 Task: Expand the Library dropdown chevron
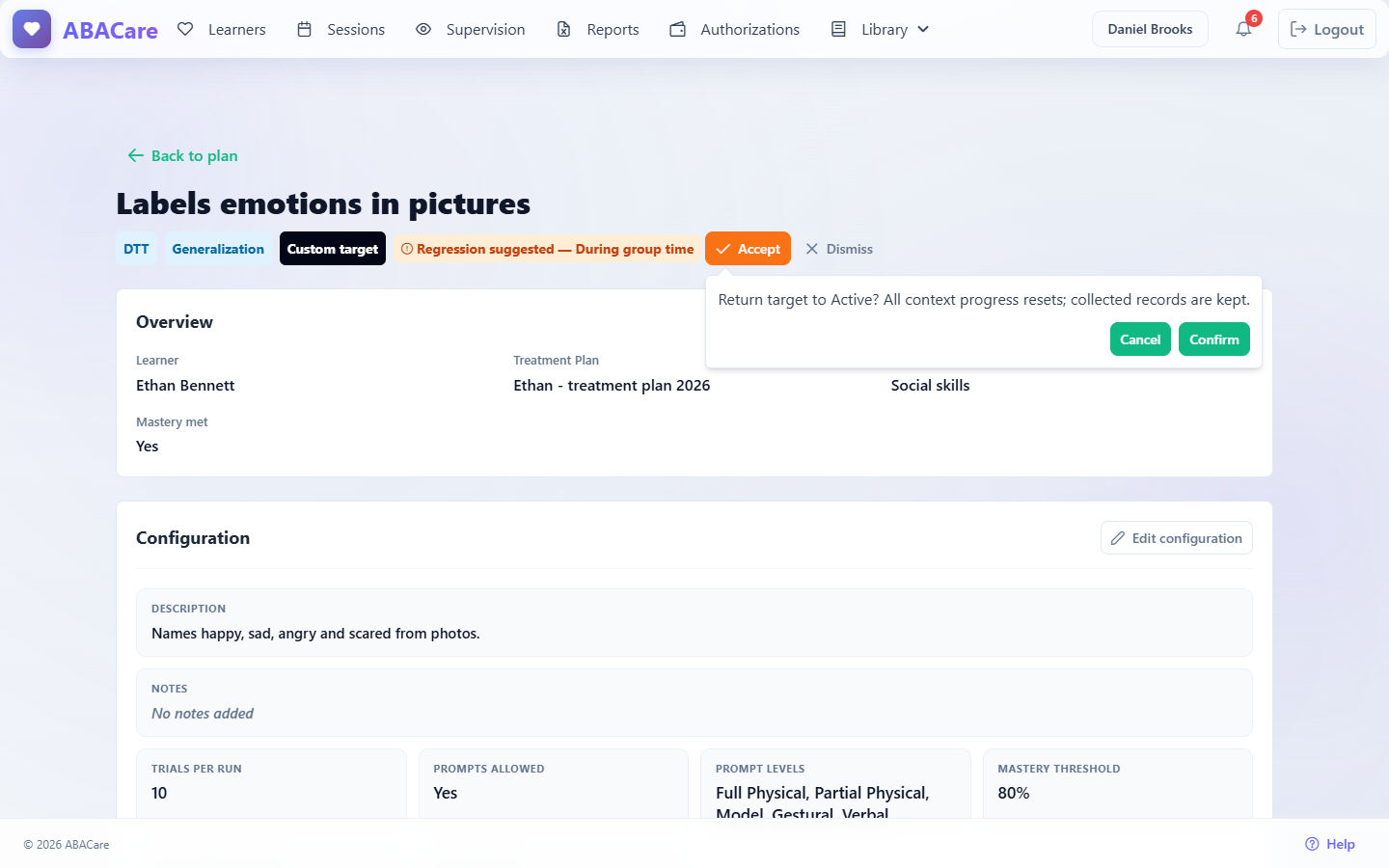pos(923,29)
